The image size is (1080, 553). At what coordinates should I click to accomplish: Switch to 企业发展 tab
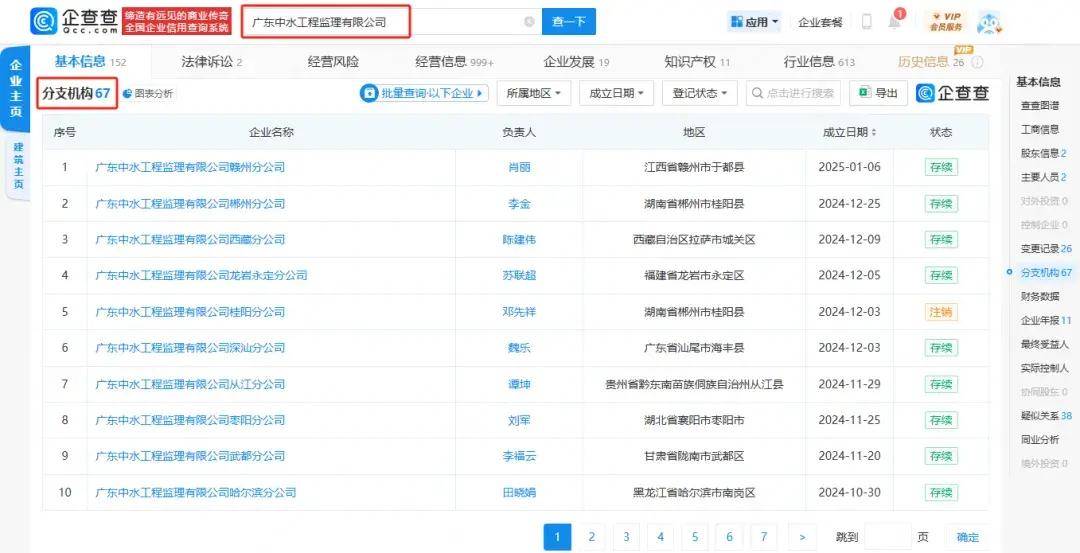(x=576, y=62)
